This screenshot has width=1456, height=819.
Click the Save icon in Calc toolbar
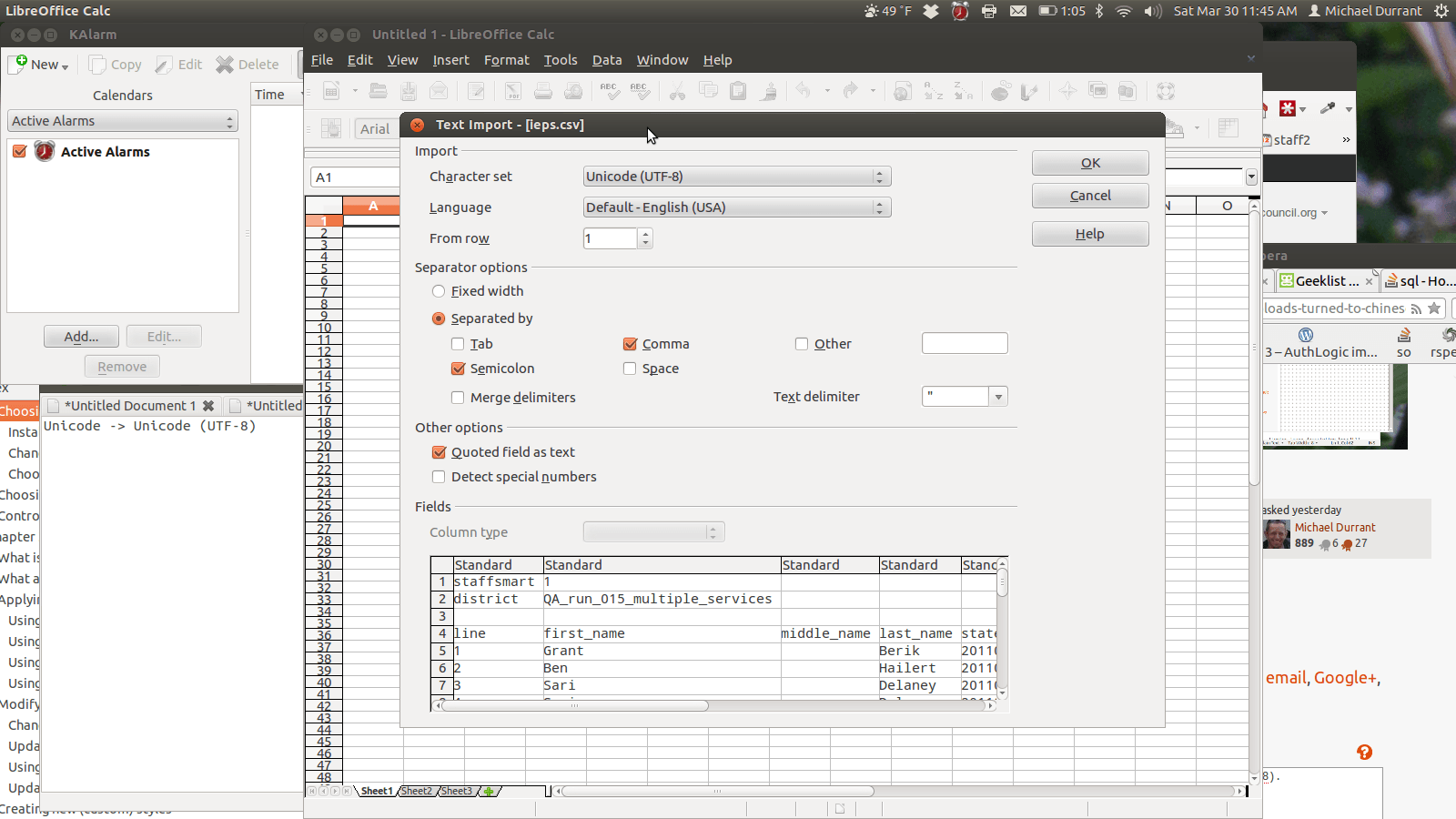[409, 91]
